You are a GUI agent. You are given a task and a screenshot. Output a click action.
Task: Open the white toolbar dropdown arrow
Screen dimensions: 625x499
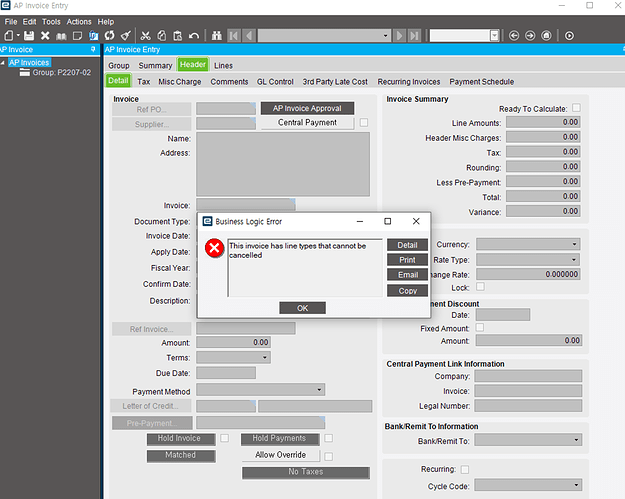(x=494, y=35)
